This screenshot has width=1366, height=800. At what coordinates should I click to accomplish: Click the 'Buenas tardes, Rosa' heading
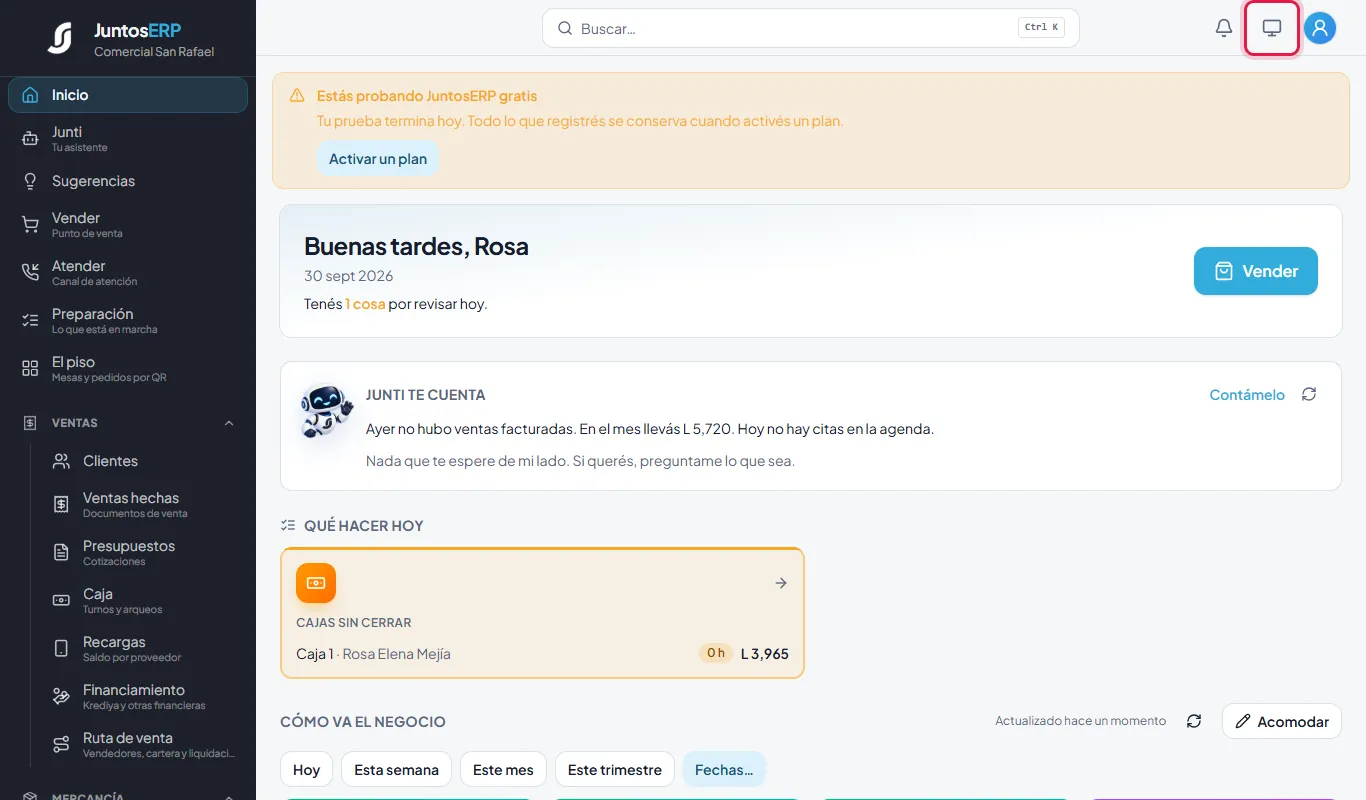[416, 246]
